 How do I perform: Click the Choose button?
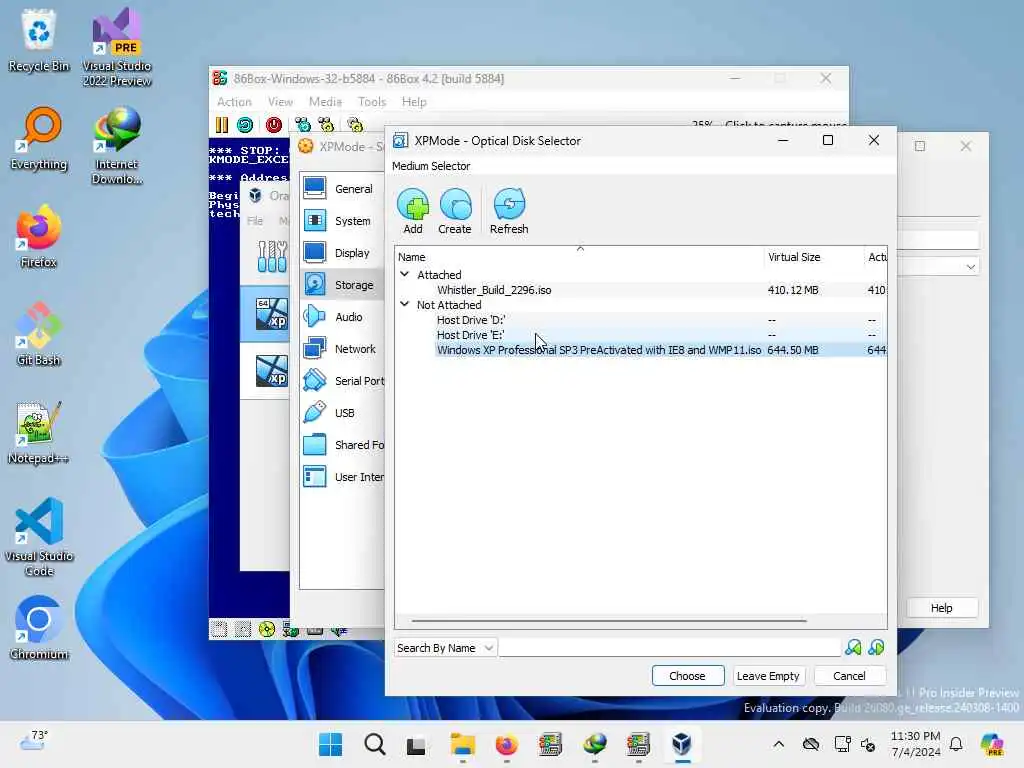tap(688, 676)
